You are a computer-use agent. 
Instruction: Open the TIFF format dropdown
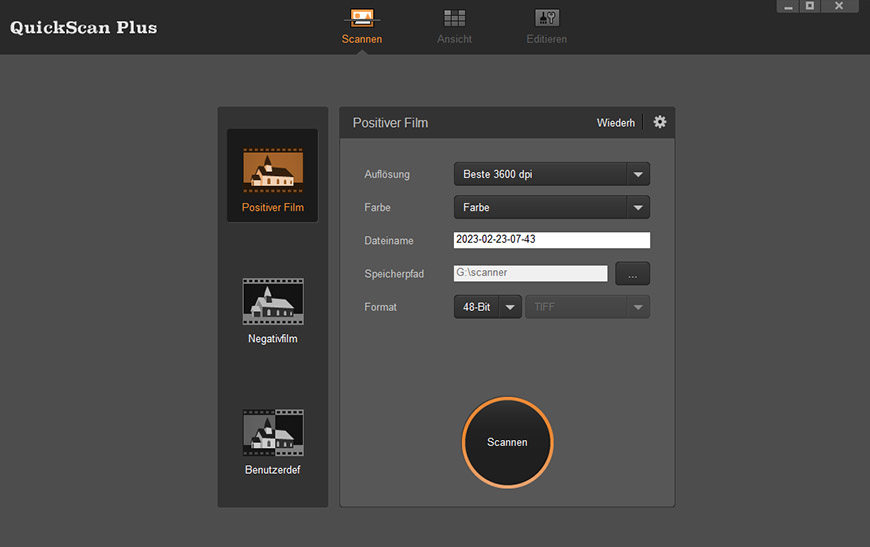(x=588, y=307)
